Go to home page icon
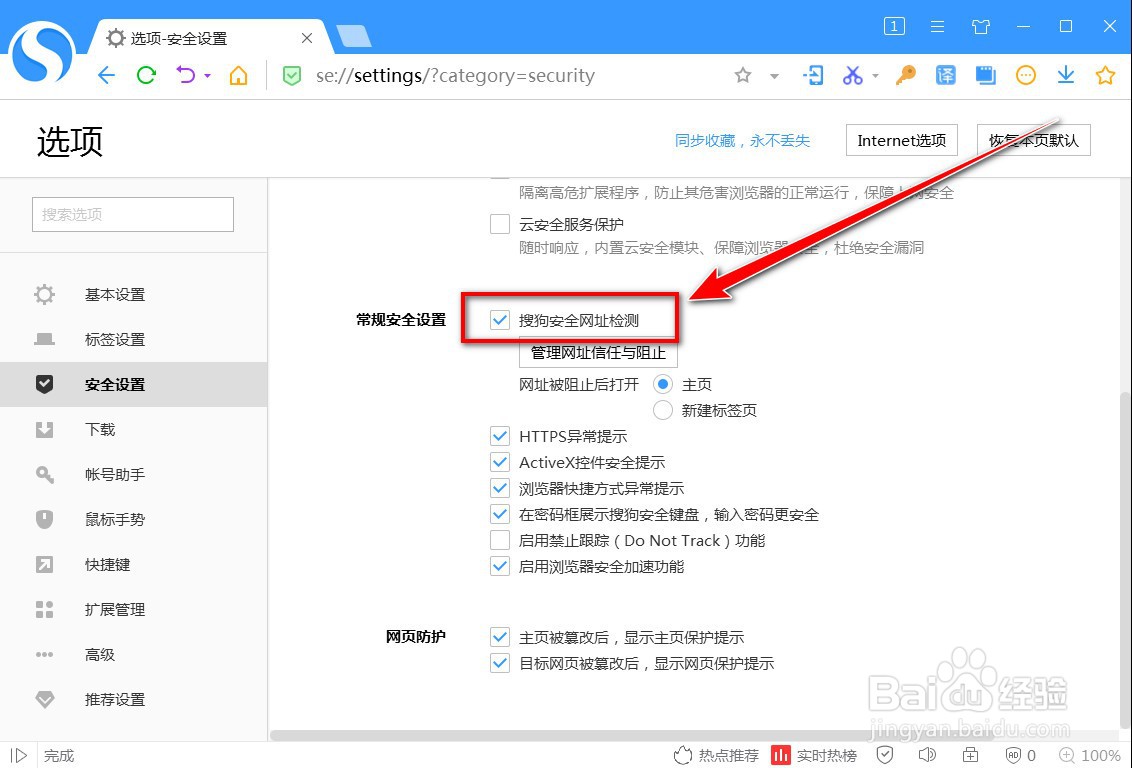Image resolution: width=1132 pixels, height=768 pixels. coord(238,75)
